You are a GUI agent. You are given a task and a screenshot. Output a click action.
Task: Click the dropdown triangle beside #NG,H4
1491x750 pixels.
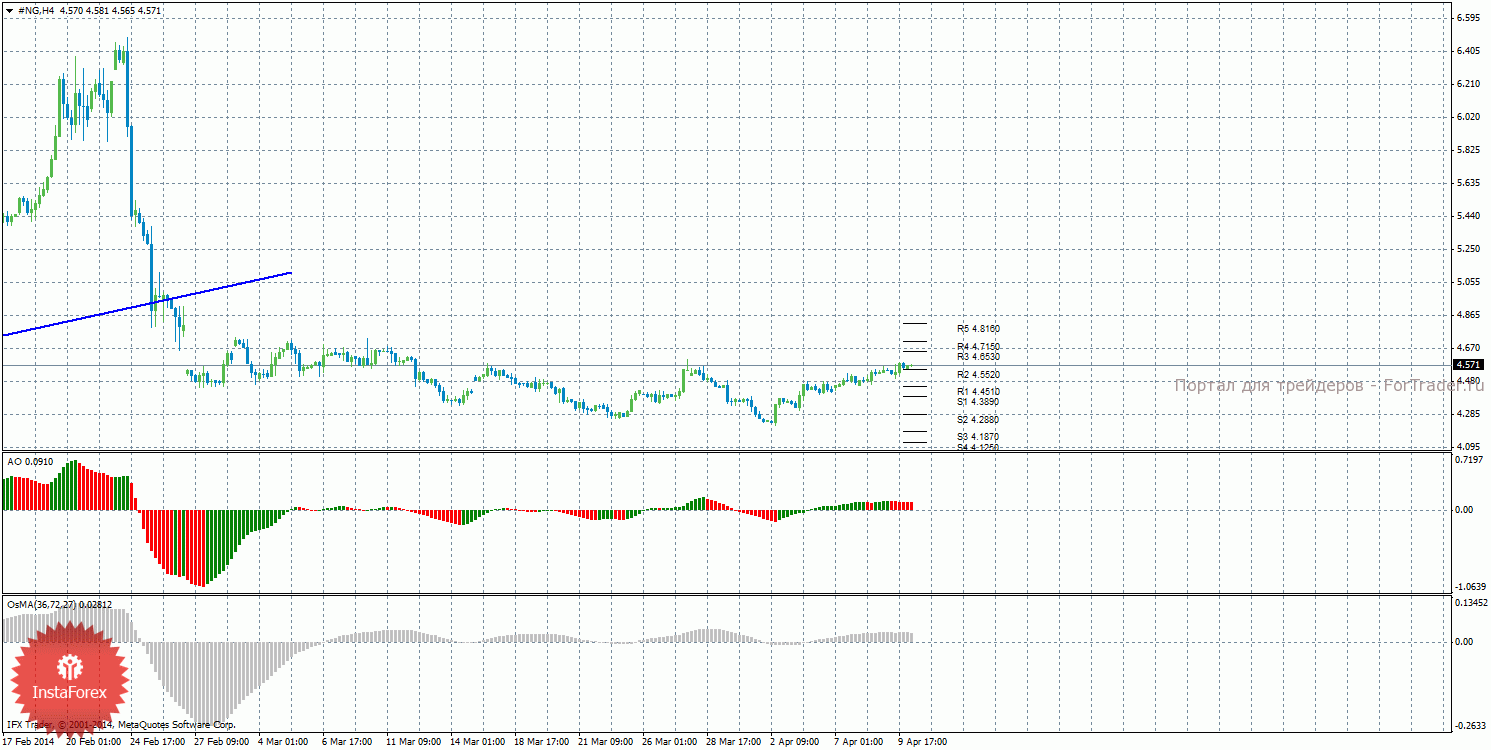click(x=9, y=10)
